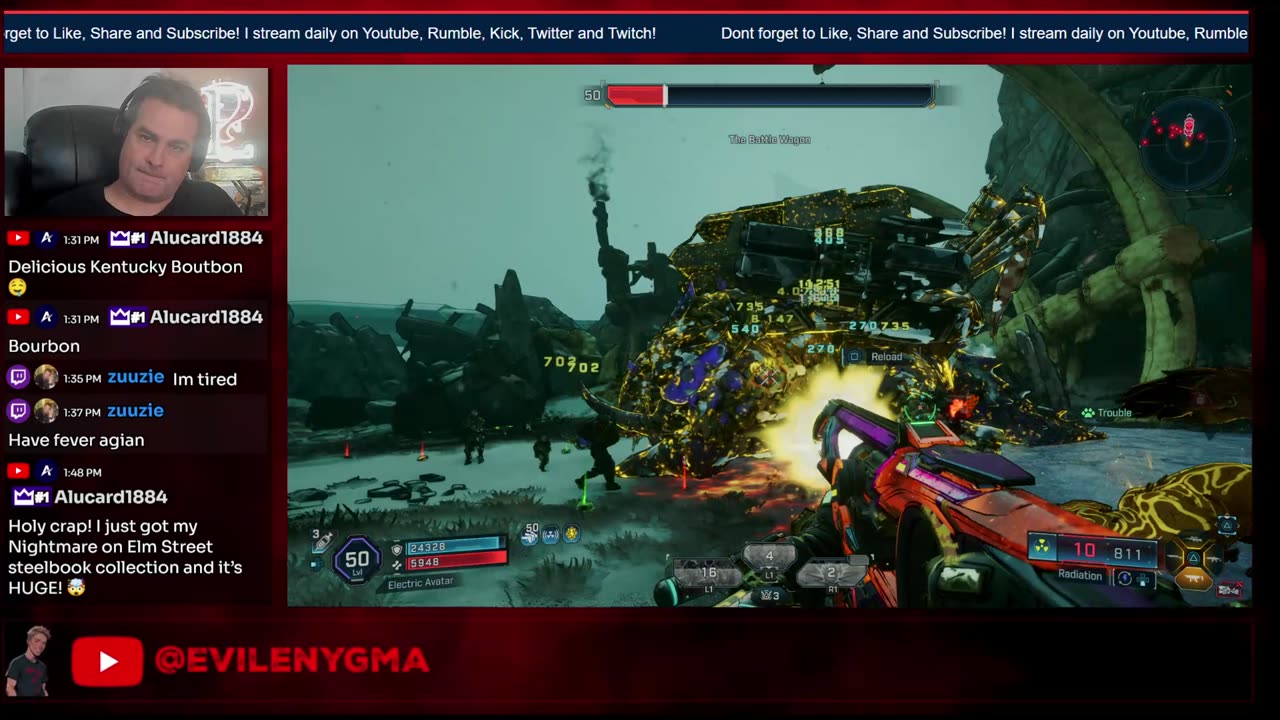Click the 1:48 PM timestamp
Image resolution: width=1280 pixels, height=720 pixels.
tap(82, 472)
